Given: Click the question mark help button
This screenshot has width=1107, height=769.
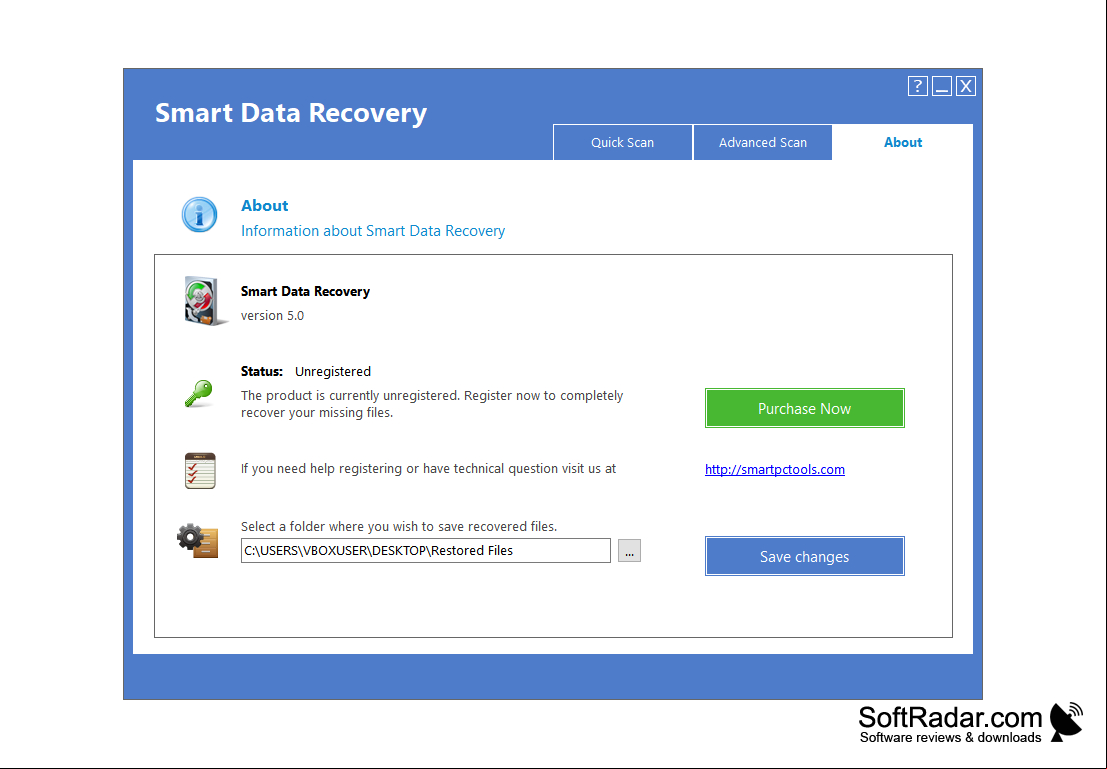Looking at the screenshot, I should pos(917,86).
